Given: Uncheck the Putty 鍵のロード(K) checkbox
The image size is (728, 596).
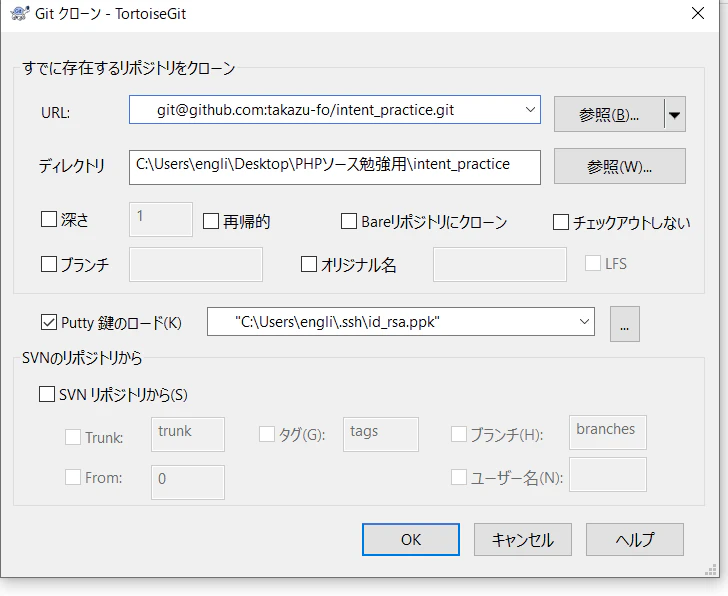Looking at the screenshot, I should [x=49, y=322].
